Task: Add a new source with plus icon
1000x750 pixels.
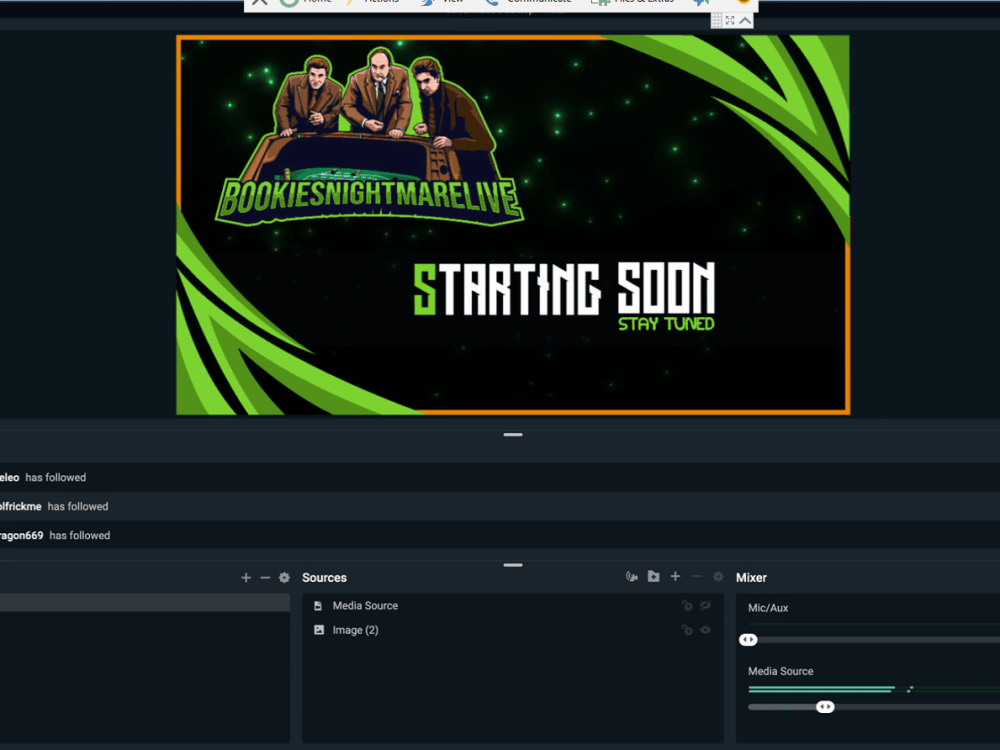Action: 675,577
